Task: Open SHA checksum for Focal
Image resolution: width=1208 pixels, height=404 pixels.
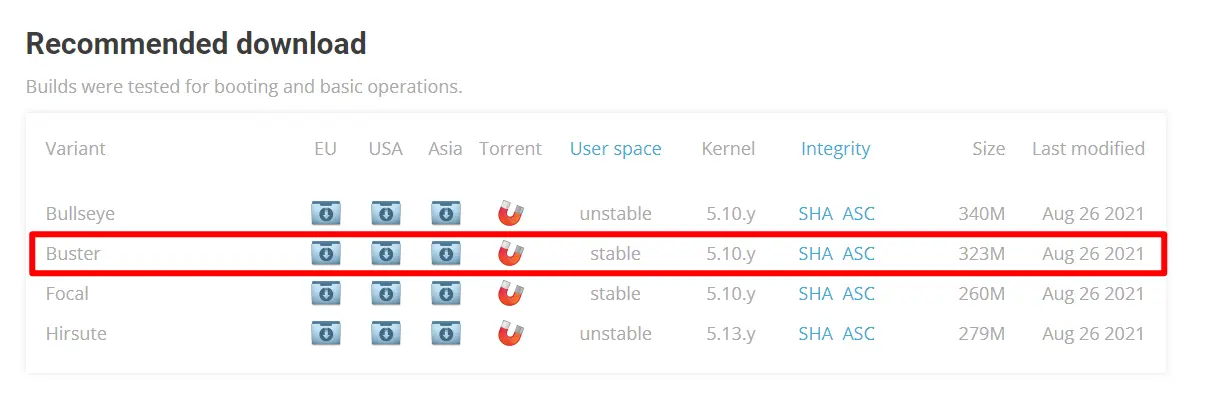Action: pos(816,293)
